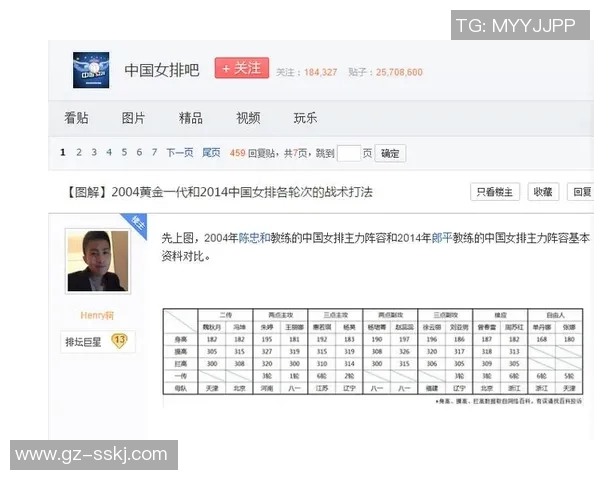Click the 排坛巨星 level 13 badge
Image resolution: width=600 pixels, height=480 pixels.
(x=96, y=341)
